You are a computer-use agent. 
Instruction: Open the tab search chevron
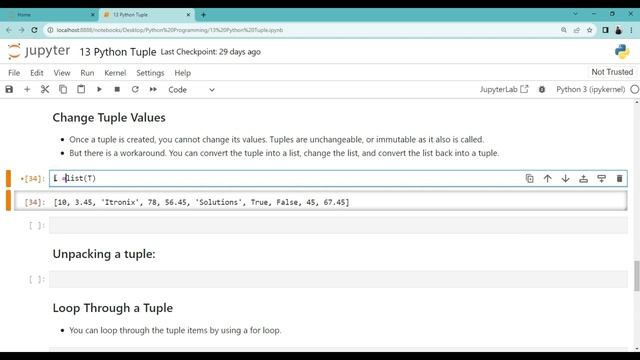[575, 14]
